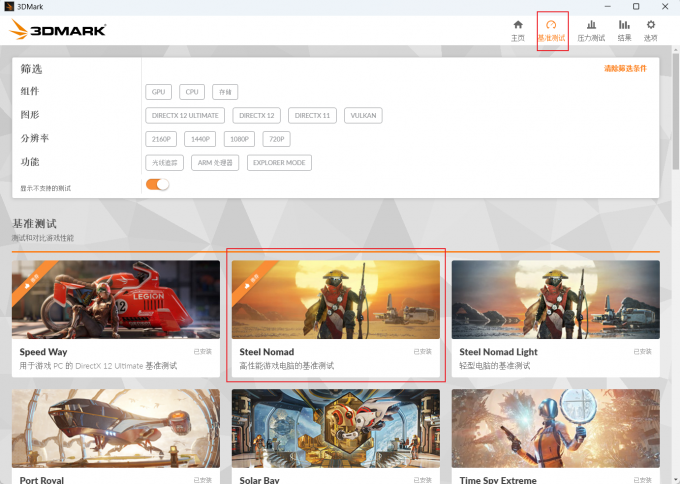
Task: Minimize the 3DMark window
Action: coord(608,7)
